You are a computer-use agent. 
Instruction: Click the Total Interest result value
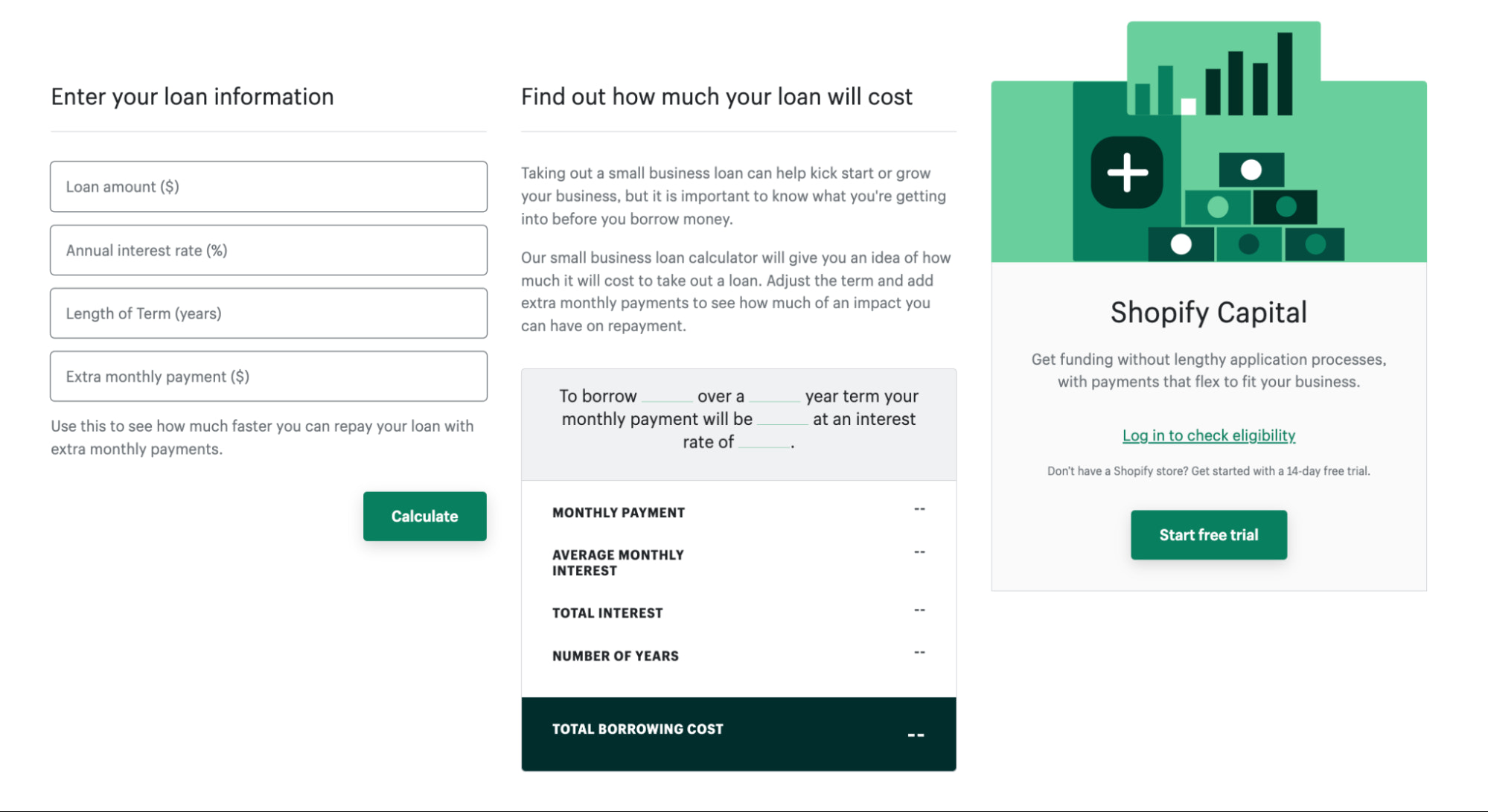pyautogui.click(x=919, y=609)
